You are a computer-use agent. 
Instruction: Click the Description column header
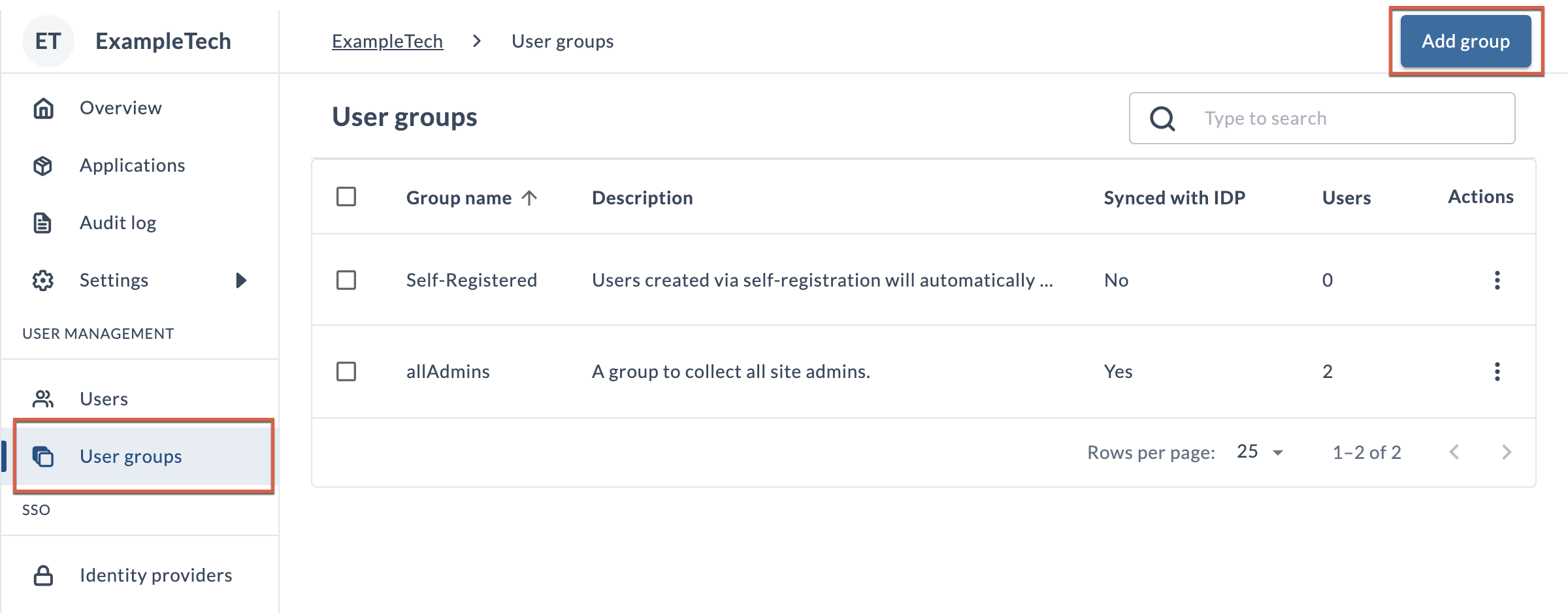[642, 198]
